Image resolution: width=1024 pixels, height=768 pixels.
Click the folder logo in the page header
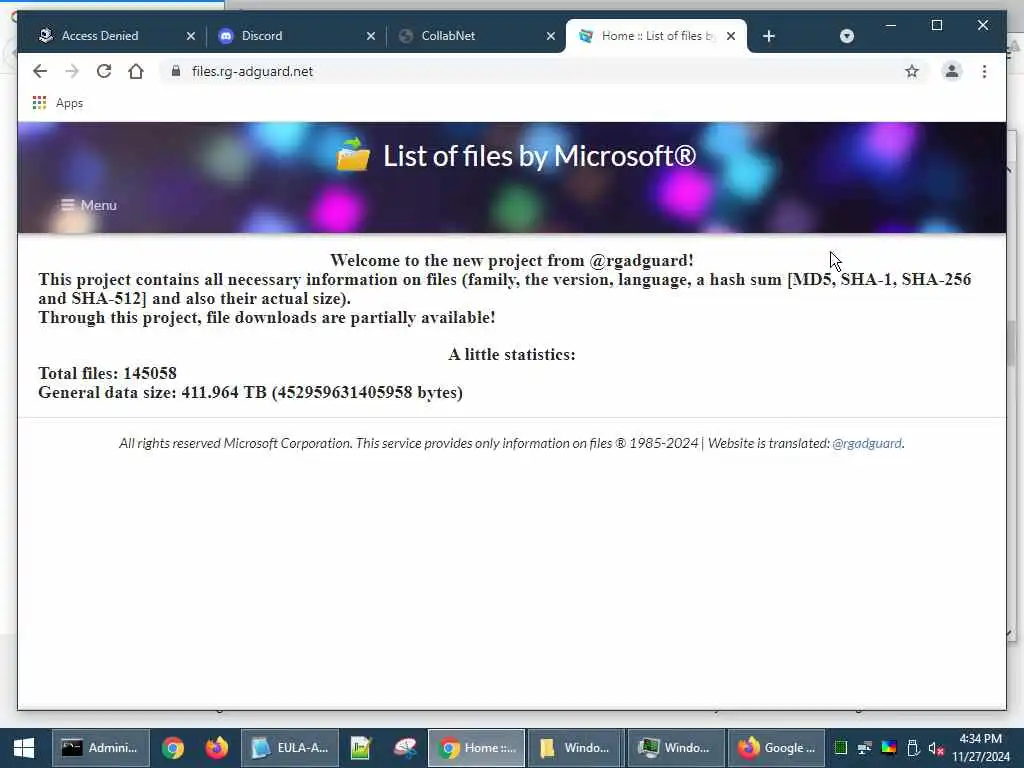pos(353,154)
